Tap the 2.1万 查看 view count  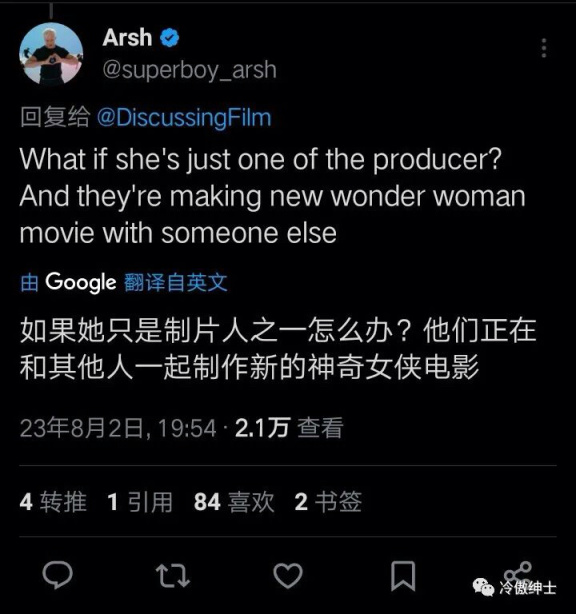(x=289, y=428)
